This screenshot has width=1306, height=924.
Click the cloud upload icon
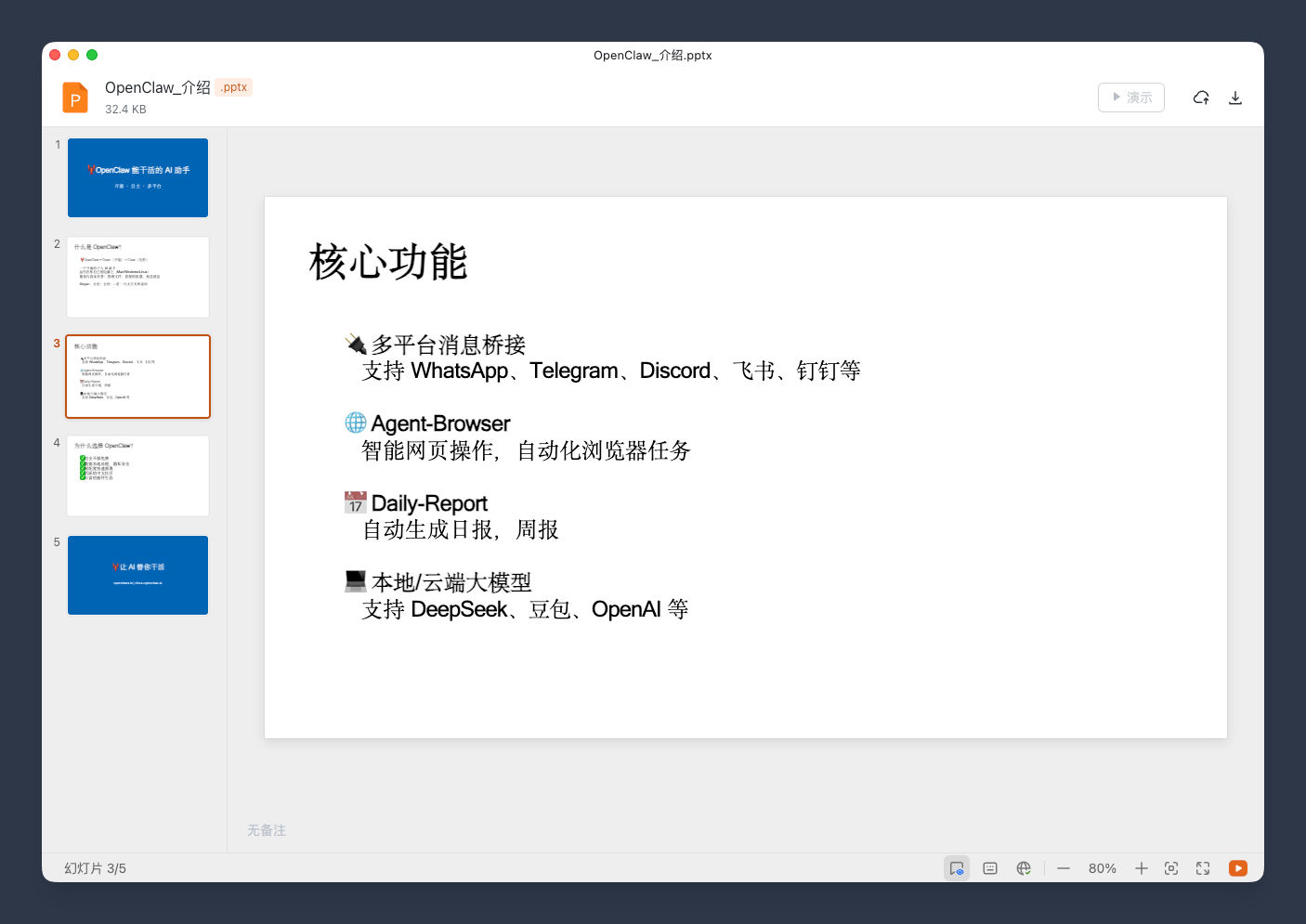point(1201,98)
